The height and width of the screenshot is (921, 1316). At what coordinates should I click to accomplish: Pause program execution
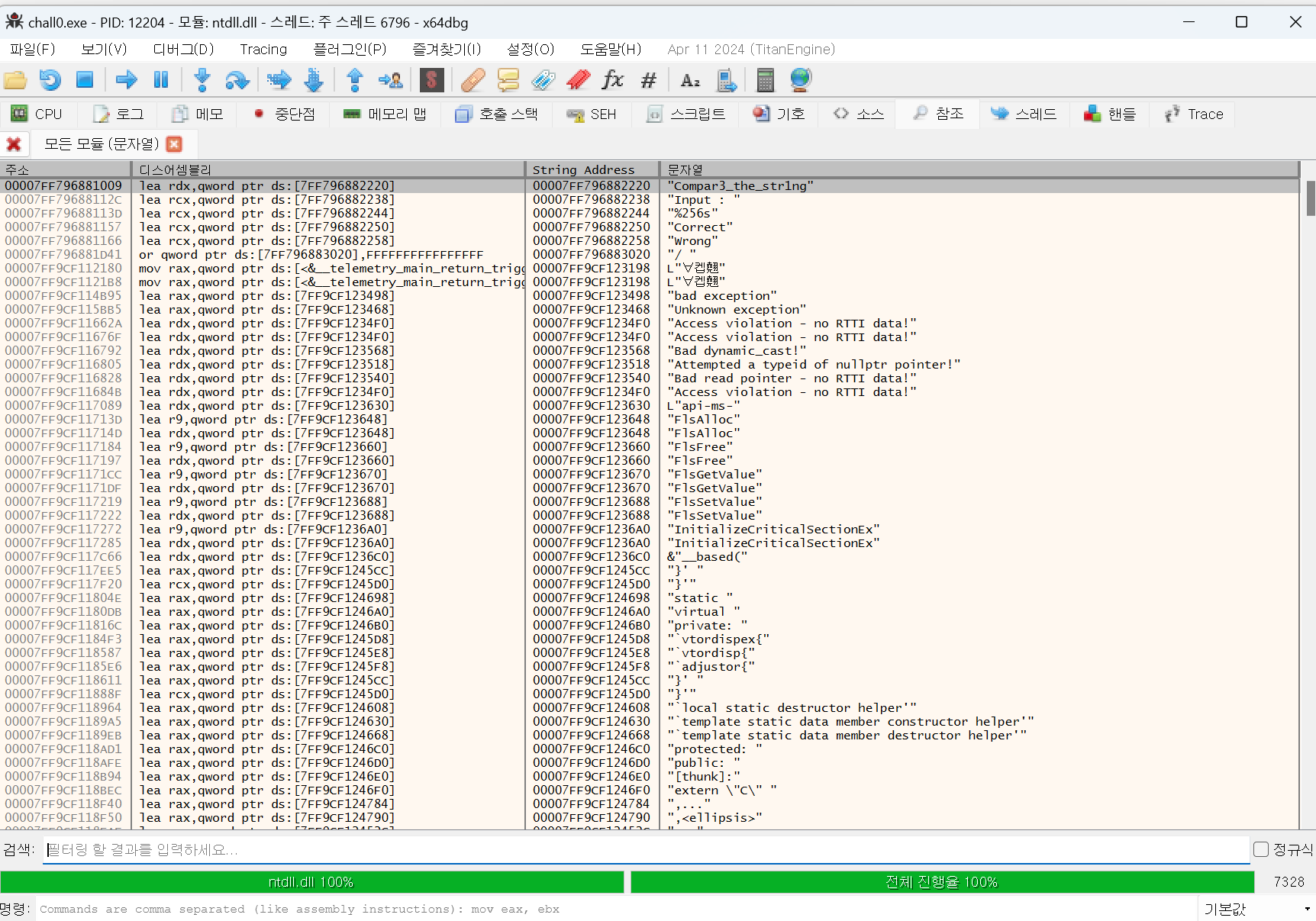160,79
